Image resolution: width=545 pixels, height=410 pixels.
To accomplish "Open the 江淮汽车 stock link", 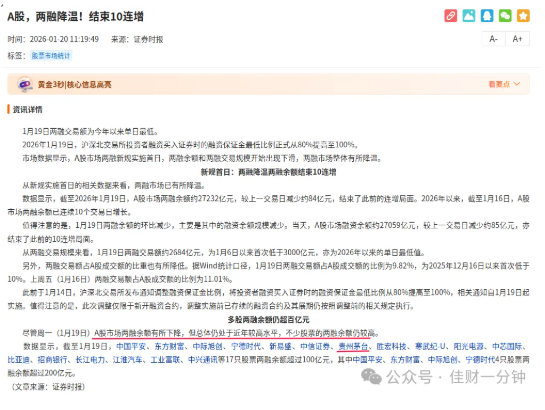I will [128, 360].
